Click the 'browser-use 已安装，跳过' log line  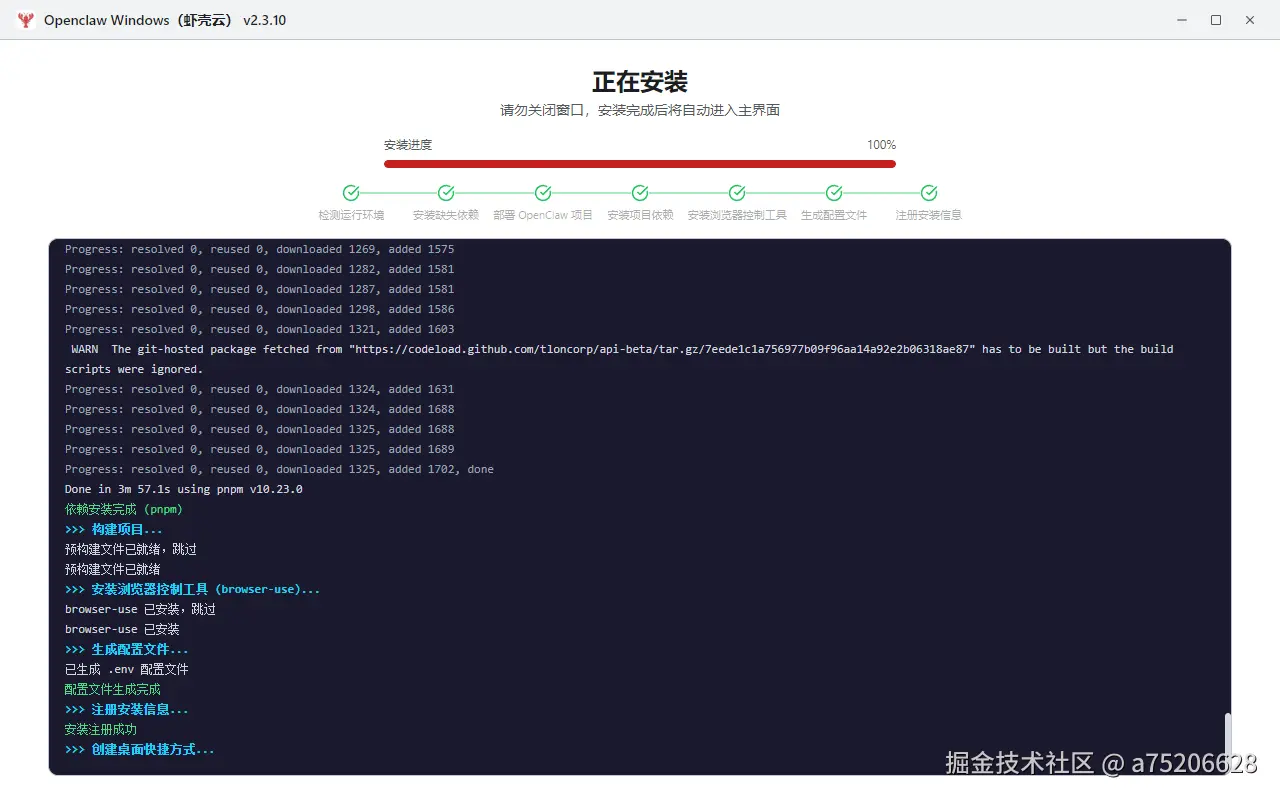(140, 609)
